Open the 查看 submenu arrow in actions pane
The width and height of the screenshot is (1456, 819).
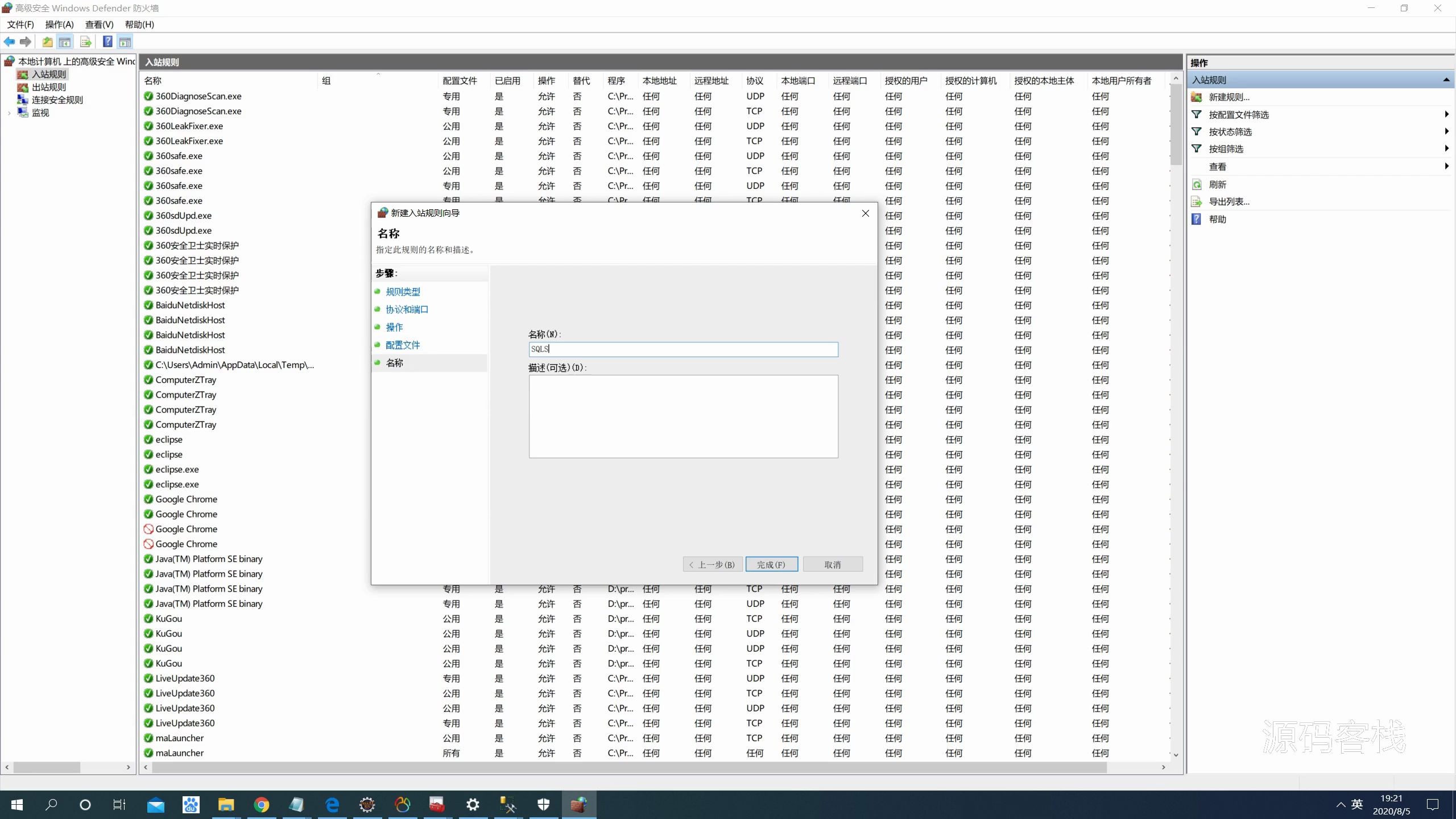pyautogui.click(x=1446, y=166)
